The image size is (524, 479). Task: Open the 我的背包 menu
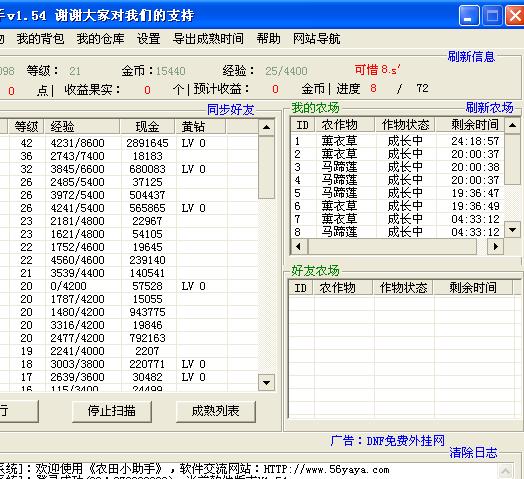pos(40,39)
